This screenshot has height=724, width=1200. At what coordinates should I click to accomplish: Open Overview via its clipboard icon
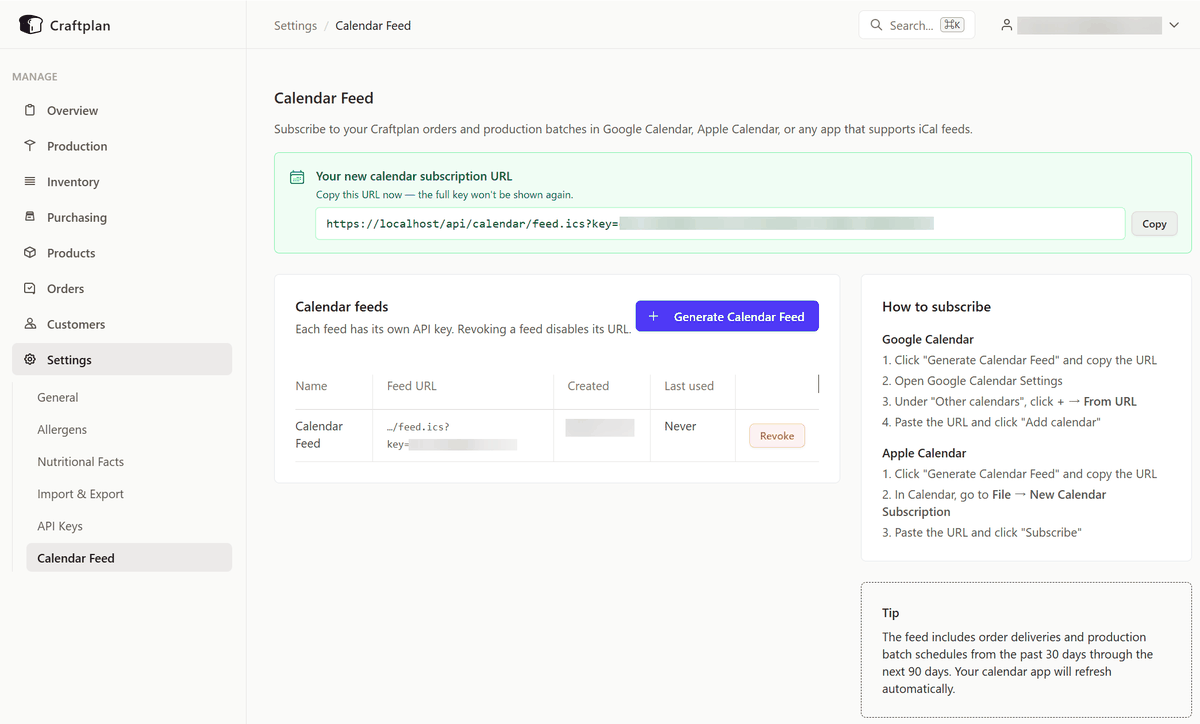(x=30, y=111)
